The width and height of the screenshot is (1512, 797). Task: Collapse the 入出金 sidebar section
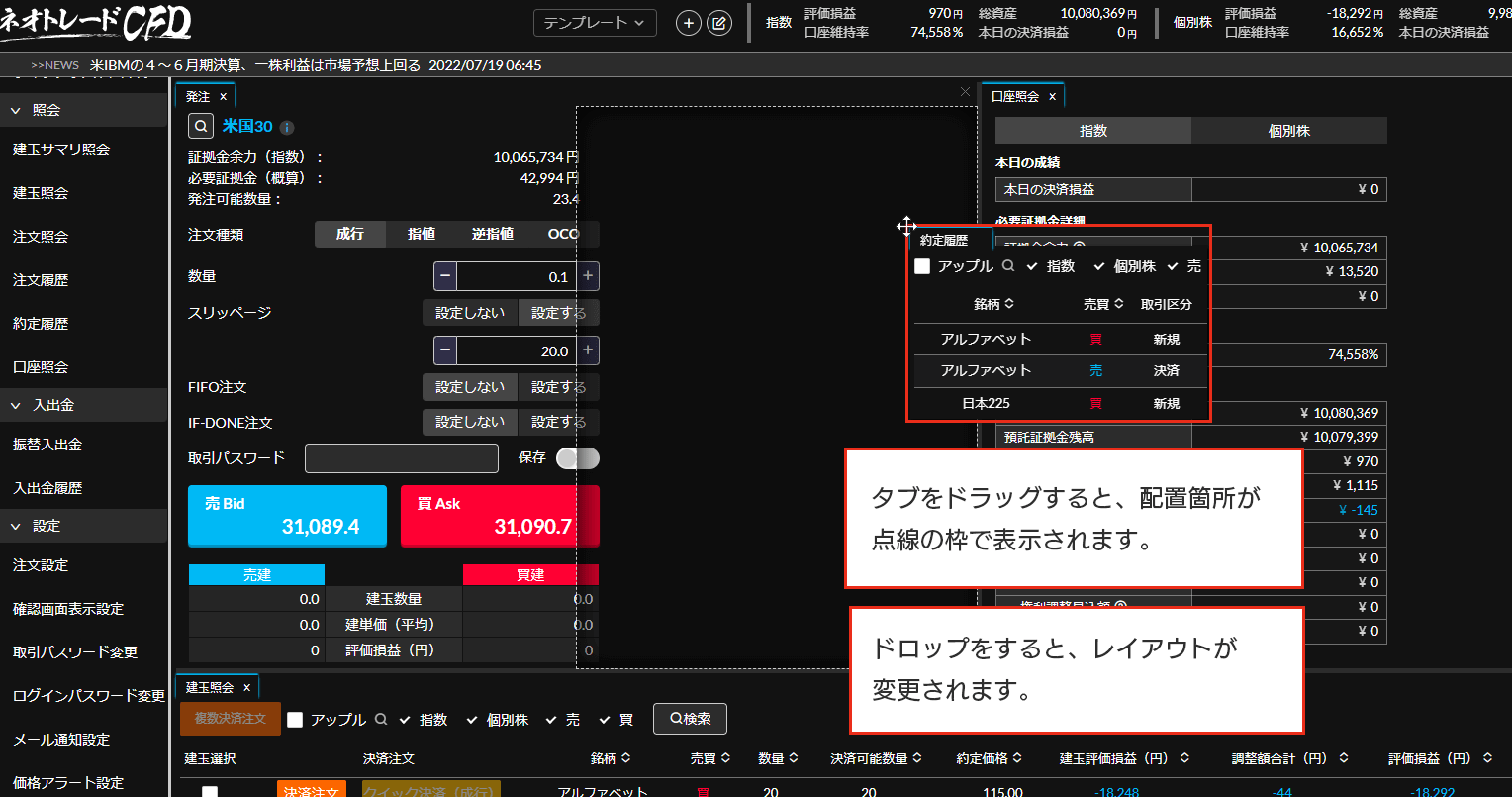tap(83, 405)
